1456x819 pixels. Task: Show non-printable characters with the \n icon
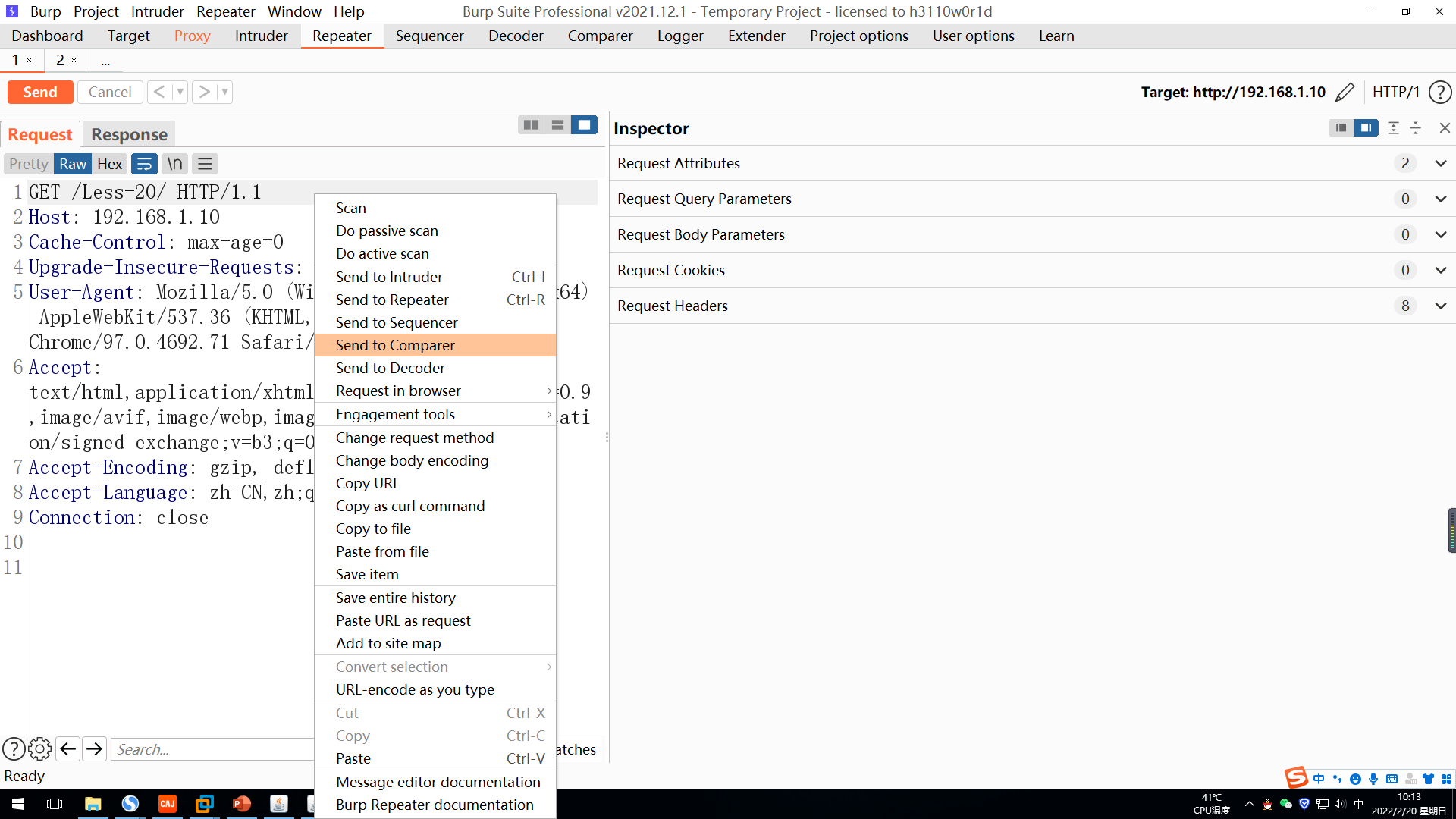pyautogui.click(x=174, y=164)
